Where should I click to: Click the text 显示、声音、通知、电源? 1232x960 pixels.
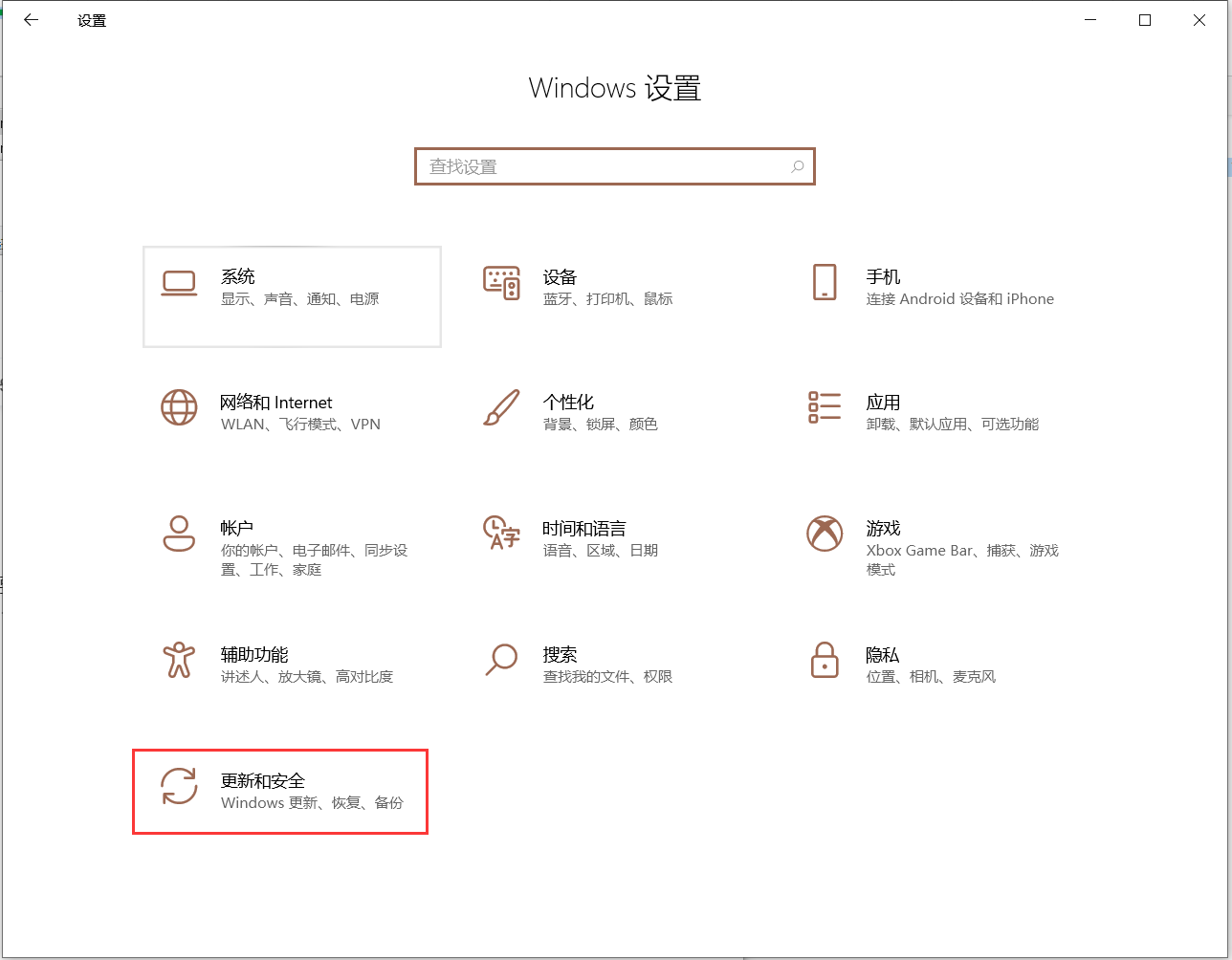300,299
